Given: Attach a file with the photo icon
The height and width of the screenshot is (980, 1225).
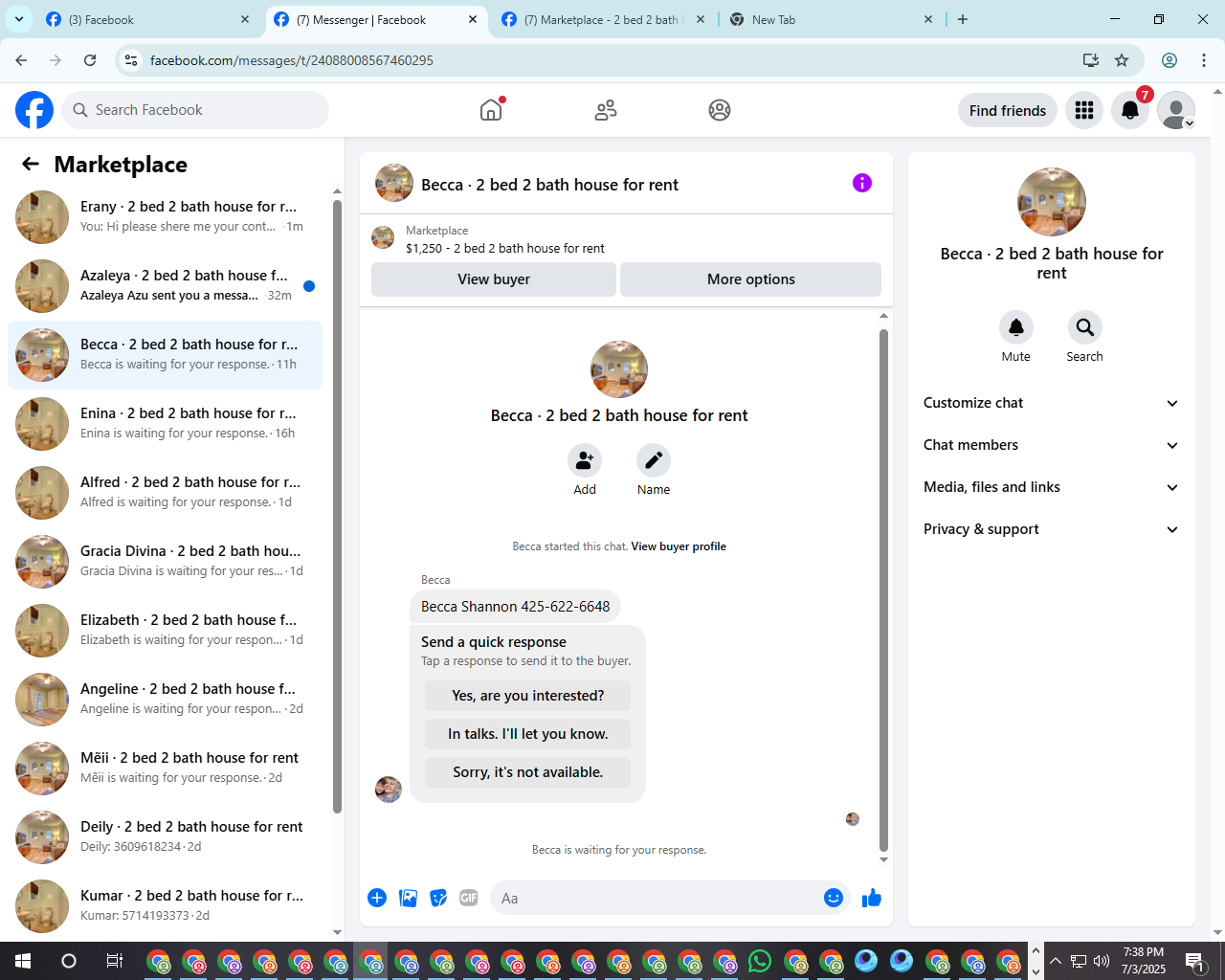Looking at the screenshot, I should 408,898.
